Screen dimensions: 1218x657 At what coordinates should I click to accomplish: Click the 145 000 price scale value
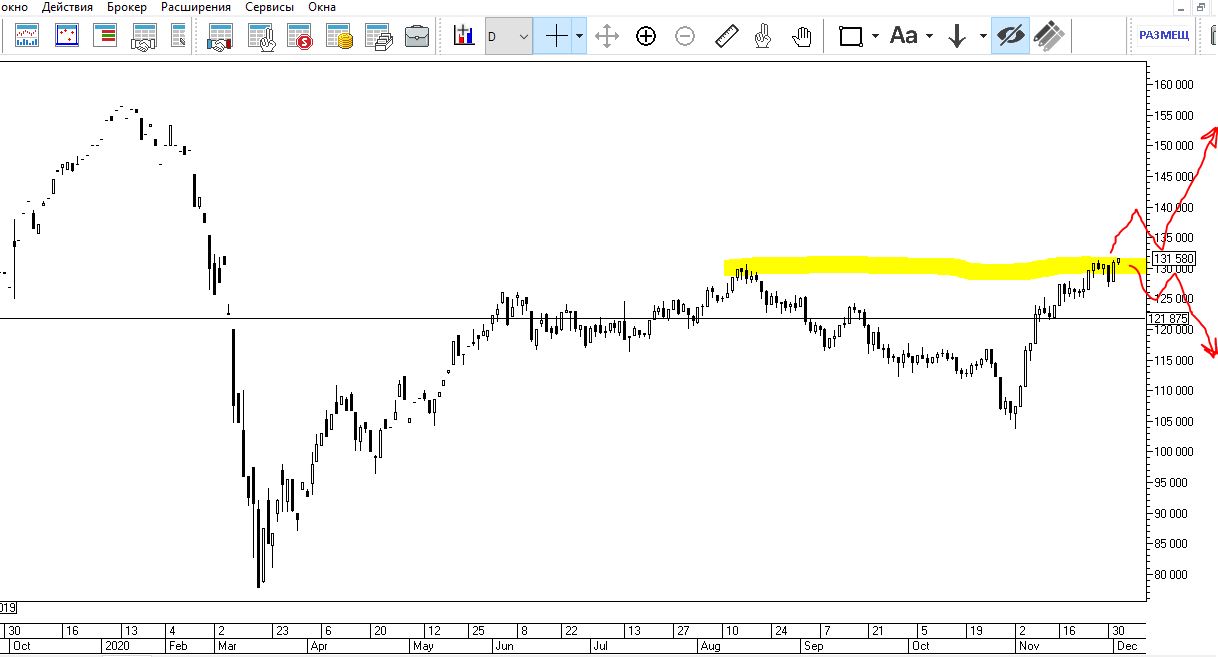[x=1174, y=177]
